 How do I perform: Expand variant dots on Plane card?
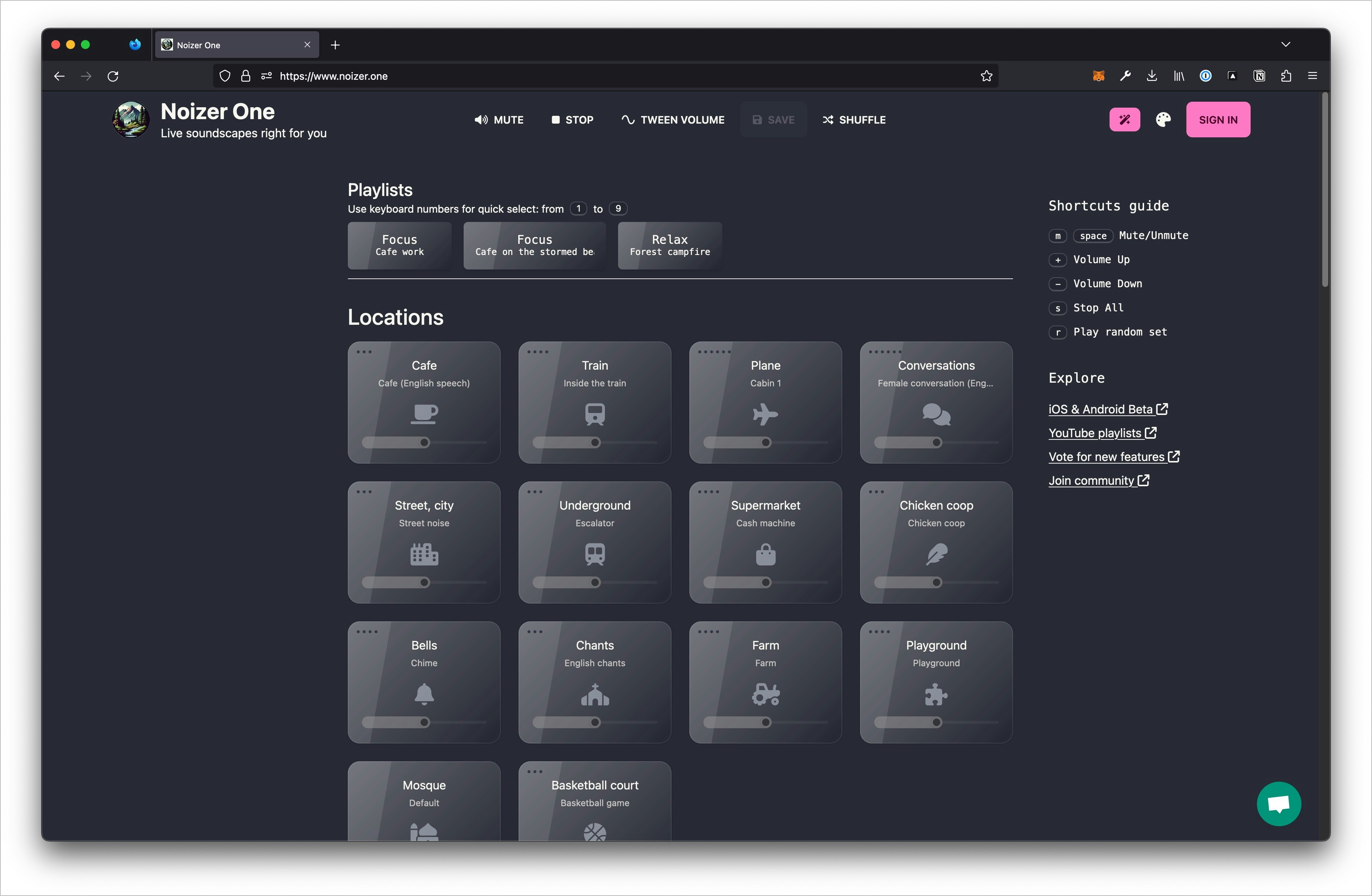tap(714, 352)
